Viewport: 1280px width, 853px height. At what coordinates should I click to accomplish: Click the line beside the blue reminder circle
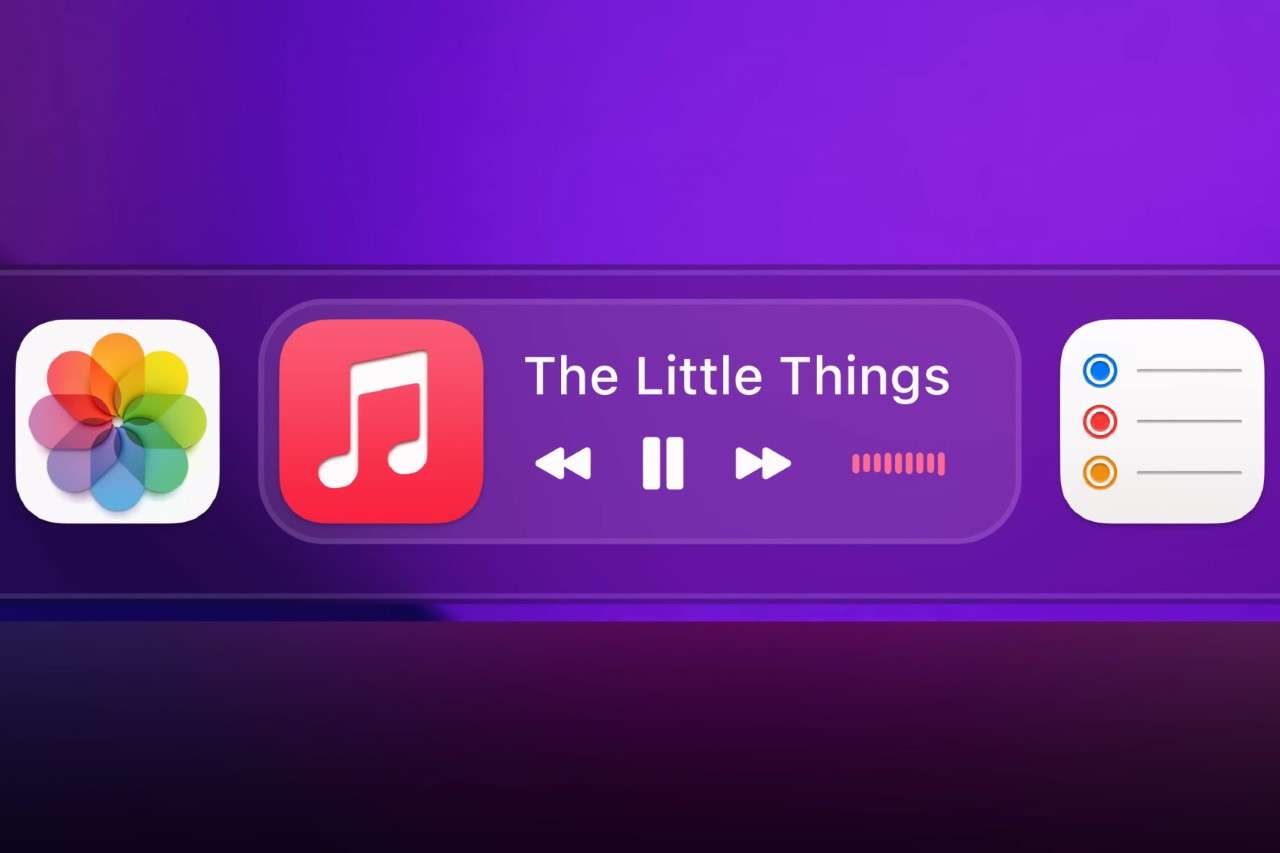[1189, 371]
